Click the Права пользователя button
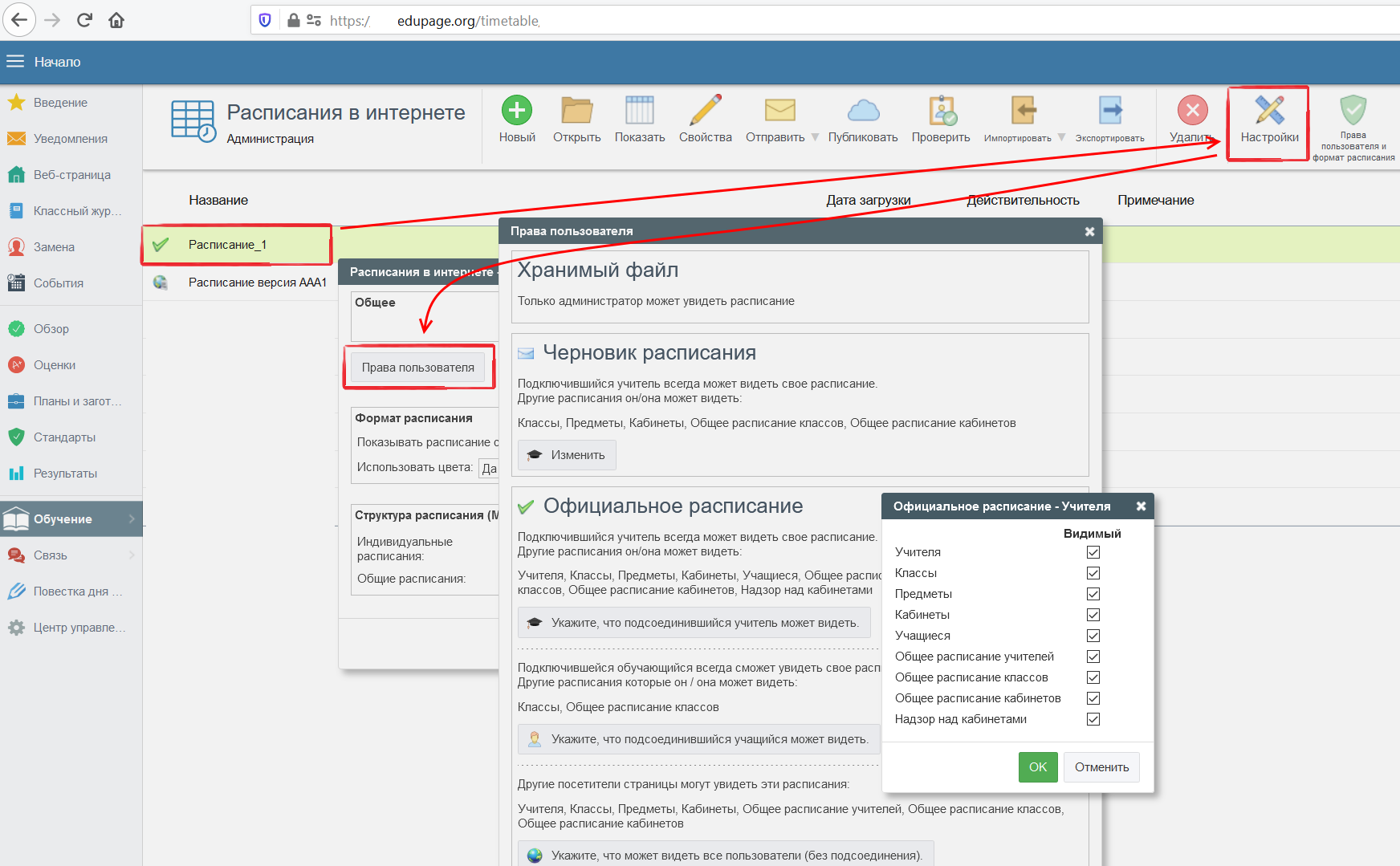Screen dimensions: 1400x866 coord(417,368)
